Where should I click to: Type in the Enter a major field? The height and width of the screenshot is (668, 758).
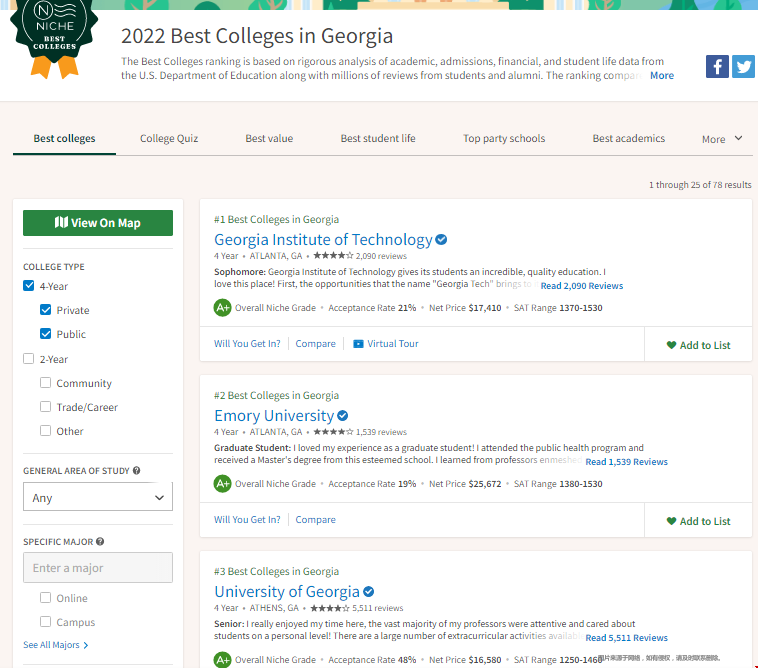(98, 568)
